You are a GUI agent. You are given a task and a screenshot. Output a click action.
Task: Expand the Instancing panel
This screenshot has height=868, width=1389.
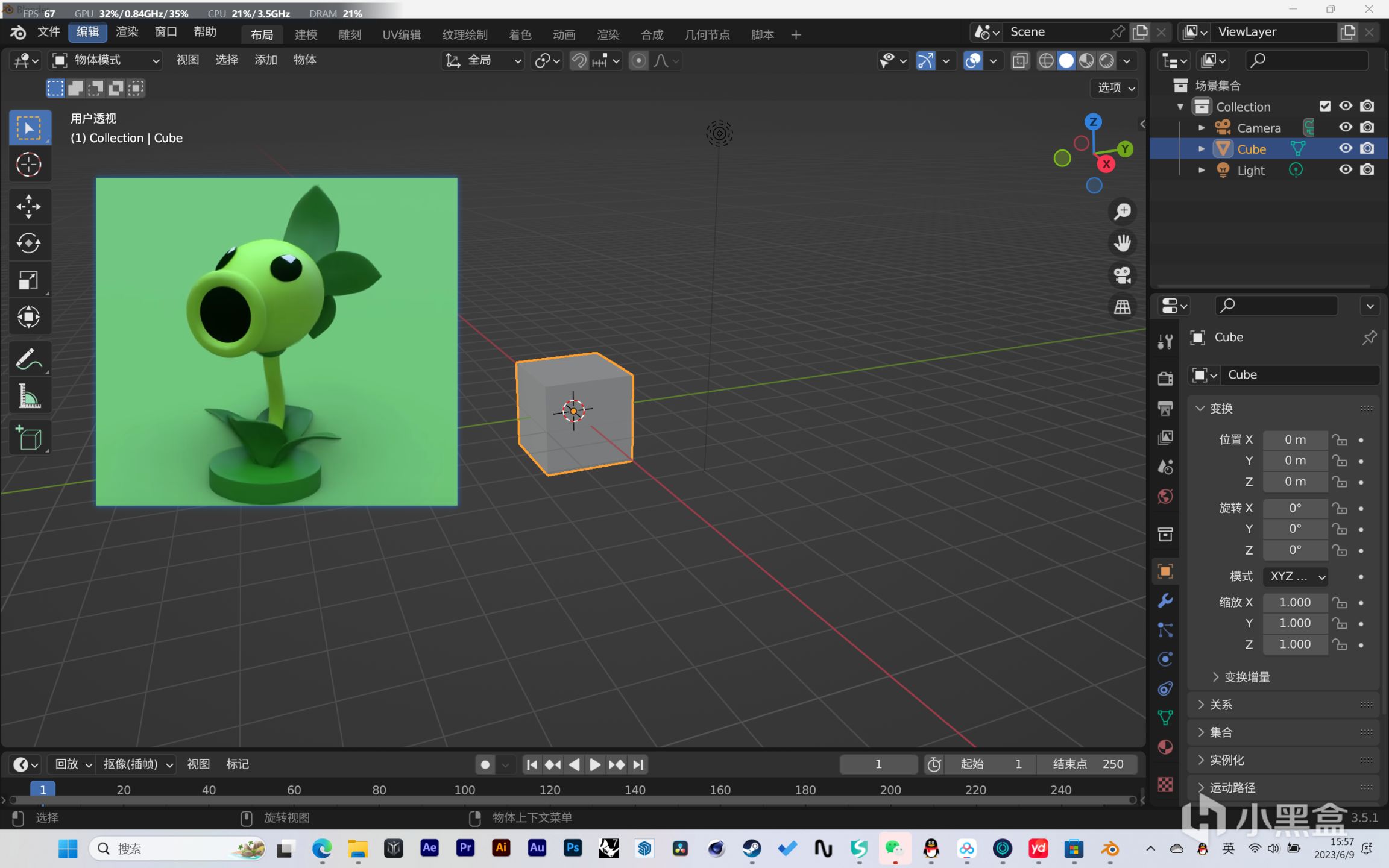(1283, 760)
